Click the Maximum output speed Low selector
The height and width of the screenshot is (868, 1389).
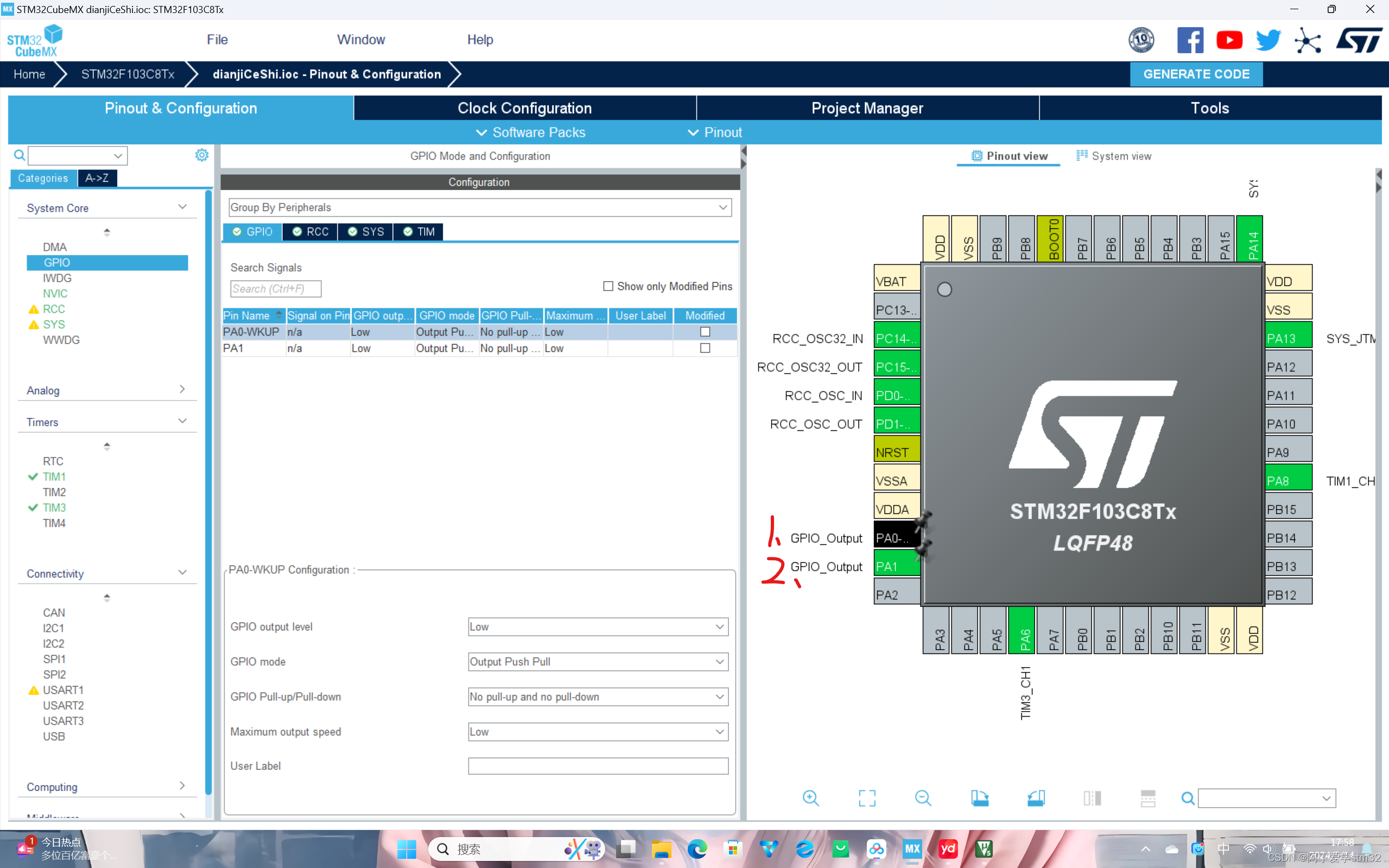(719, 731)
